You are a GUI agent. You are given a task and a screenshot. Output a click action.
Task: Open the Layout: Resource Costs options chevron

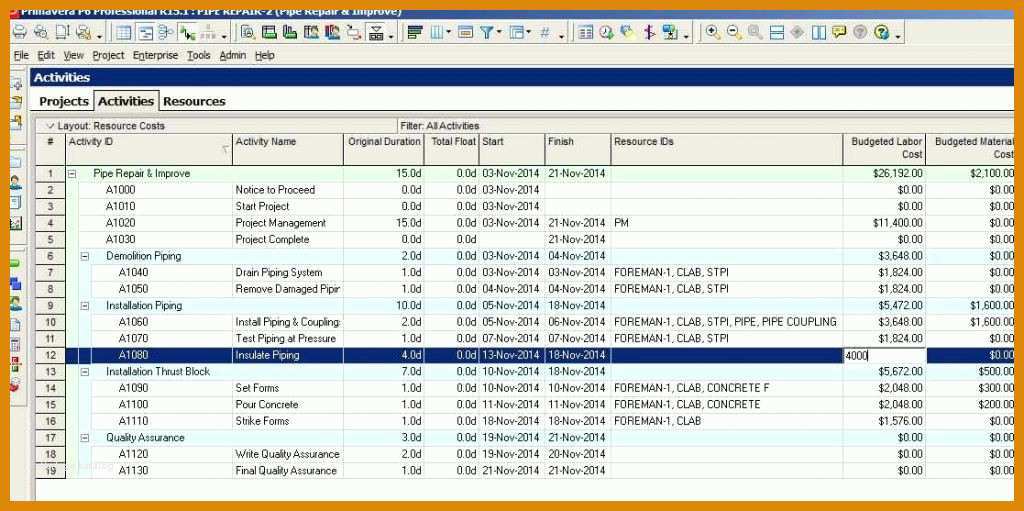coord(50,125)
